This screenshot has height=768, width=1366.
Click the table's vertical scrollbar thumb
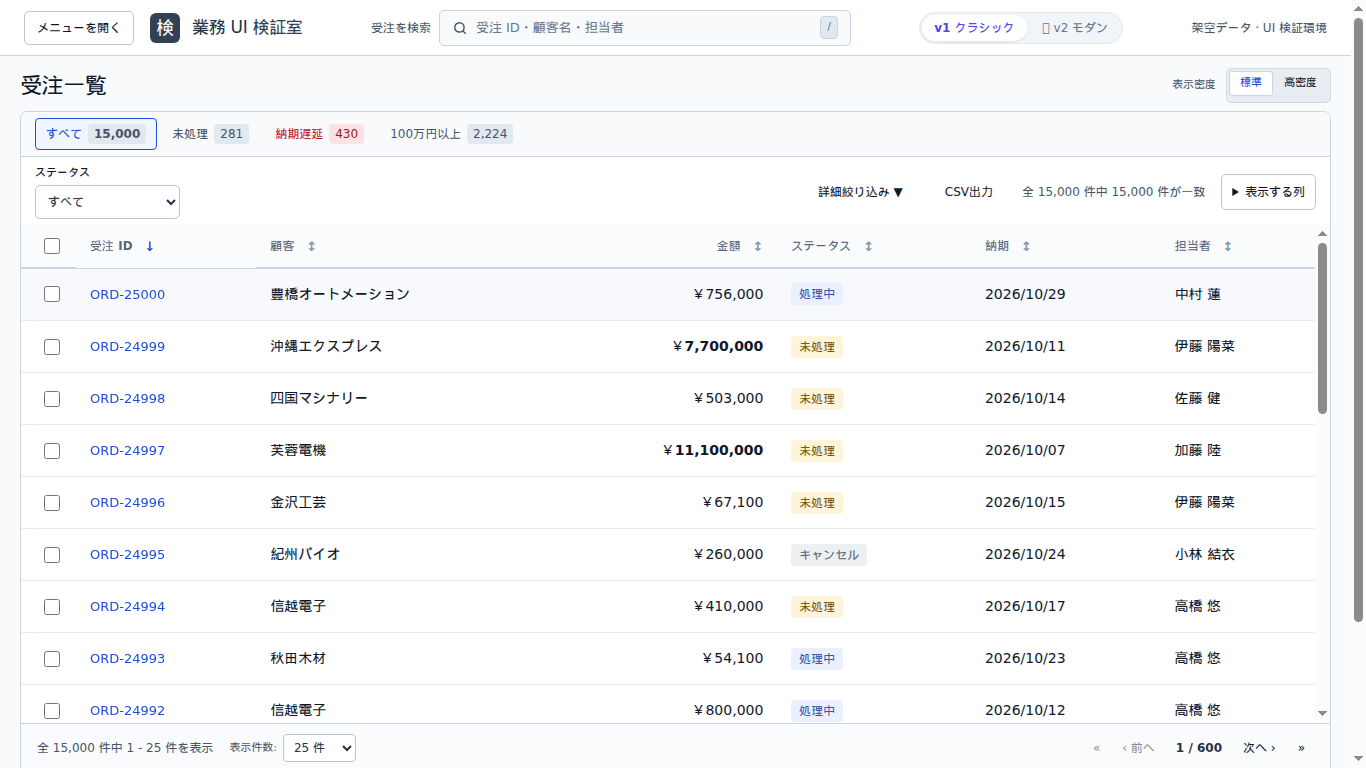[1322, 328]
